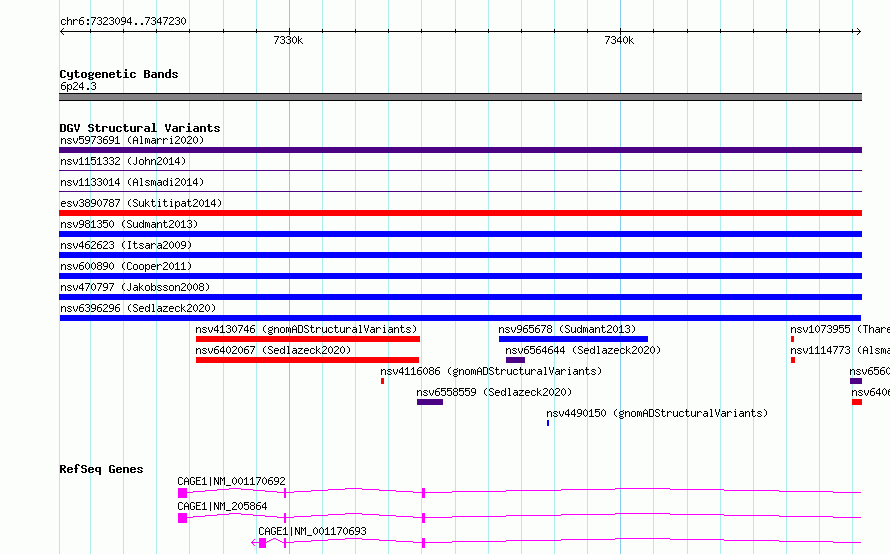The height and width of the screenshot is (554, 890).
Task: Select the small blue nsv4490150 variant mark
Action: [x=548, y=423]
